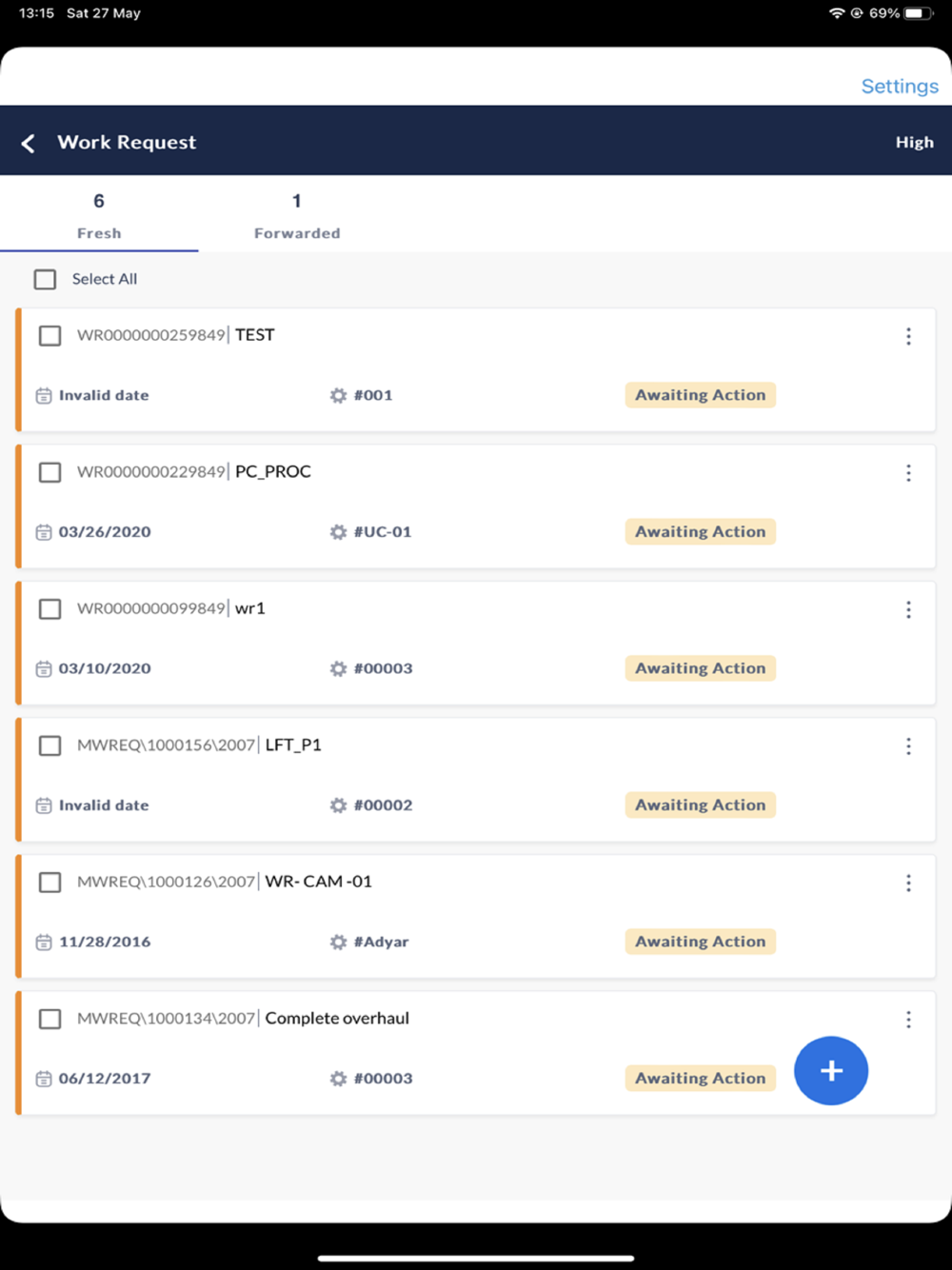The width and height of the screenshot is (952, 1270).
Task: Open more options for wr1 request
Action: pyautogui.click(x=908, y=609)
